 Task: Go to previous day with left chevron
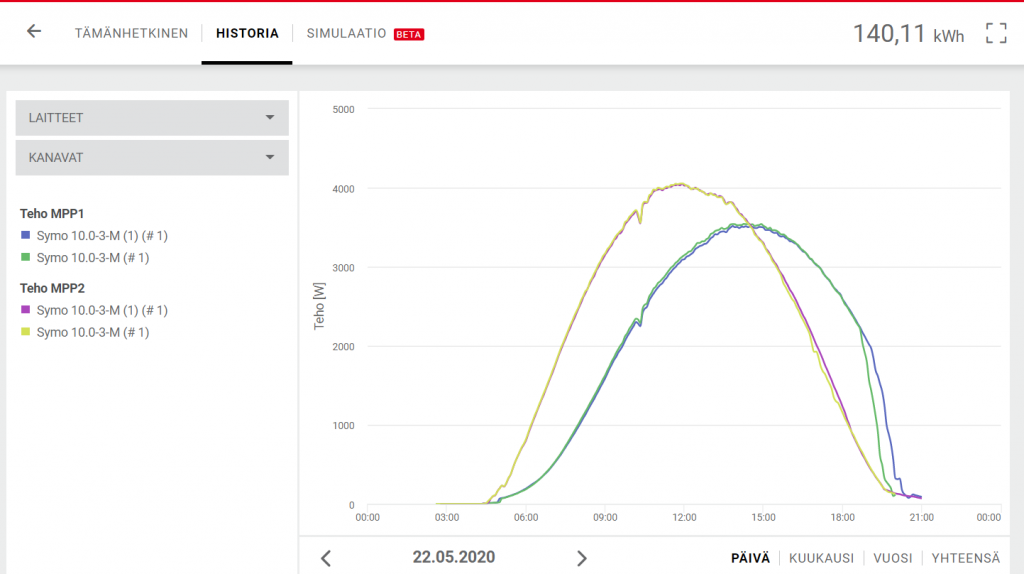326,558
